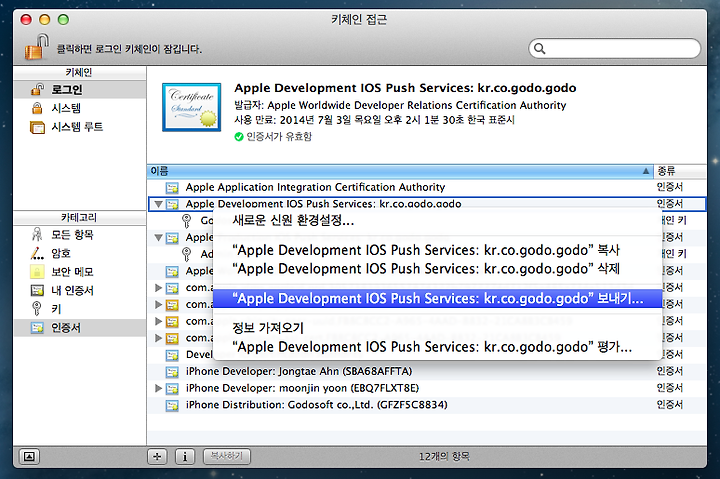Choose the 삭제 entry in the context menu
The width and height of the screenshot is (720, 479).
438,269
